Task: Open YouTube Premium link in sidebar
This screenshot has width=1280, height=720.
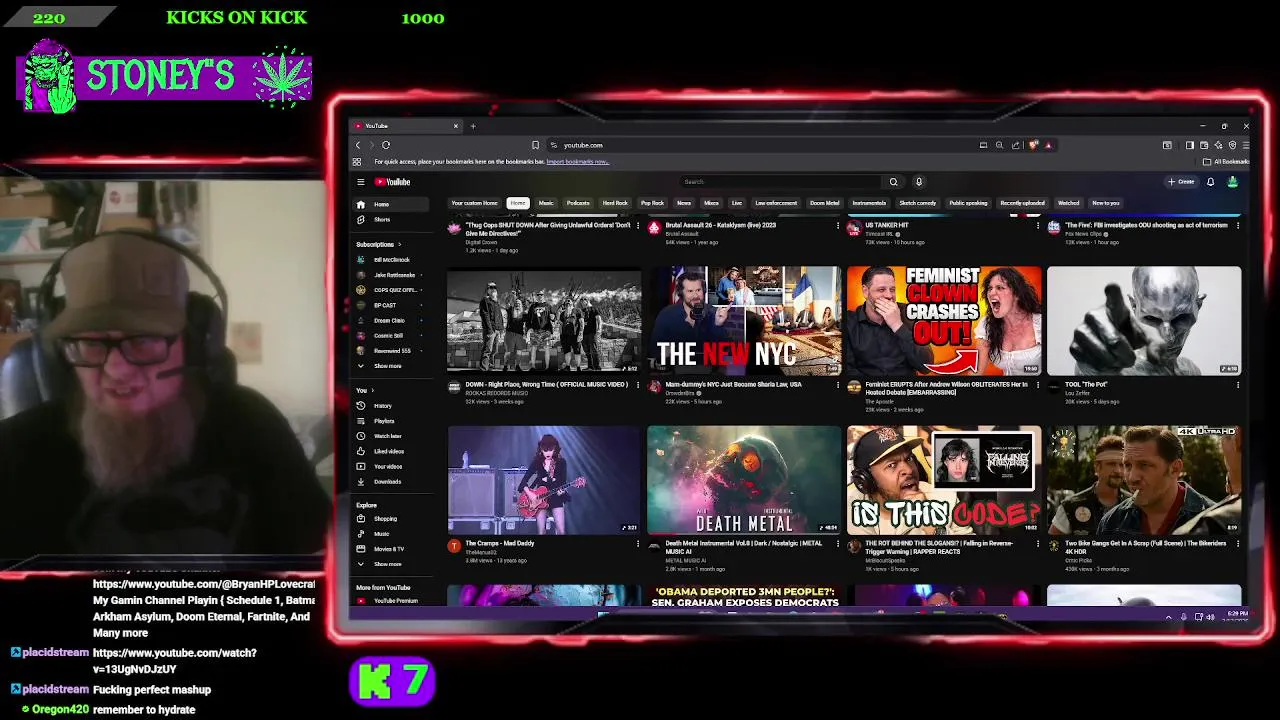Action: pos(391,601)
